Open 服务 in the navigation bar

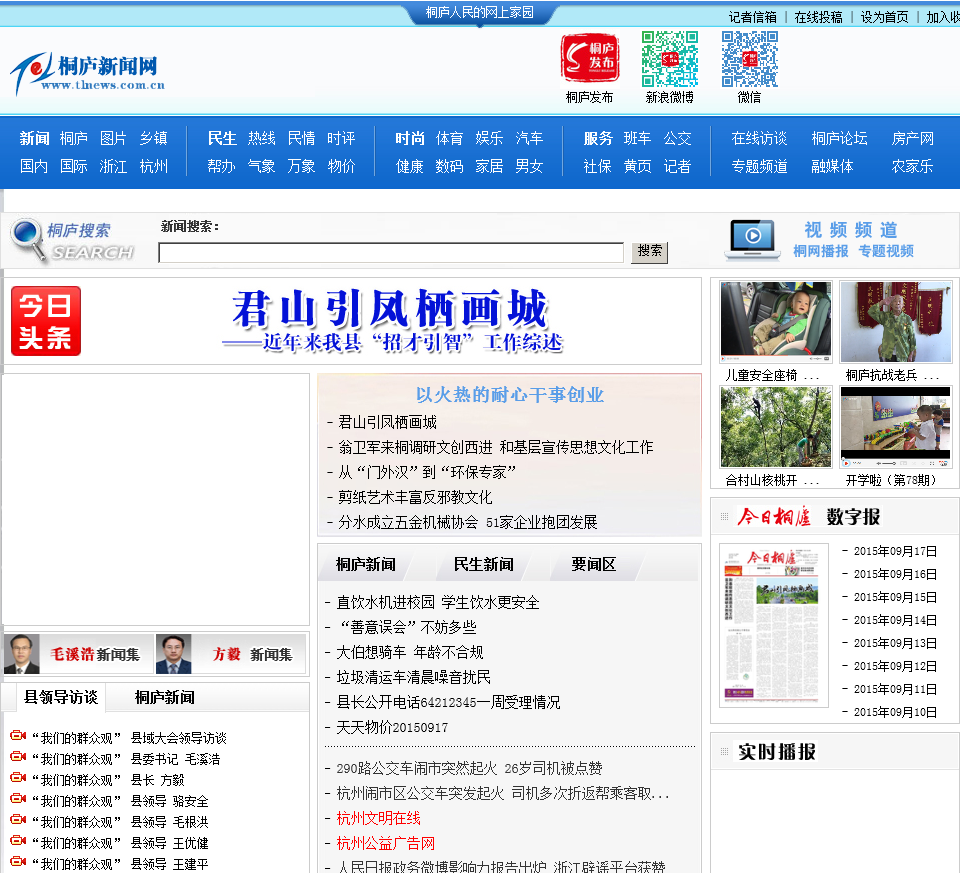598,138
